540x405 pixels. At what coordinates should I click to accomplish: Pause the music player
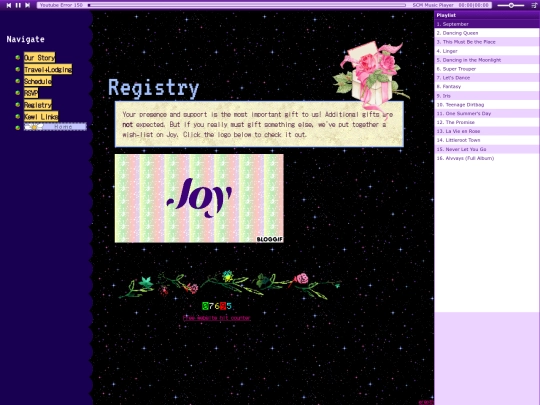coord(18,5)
